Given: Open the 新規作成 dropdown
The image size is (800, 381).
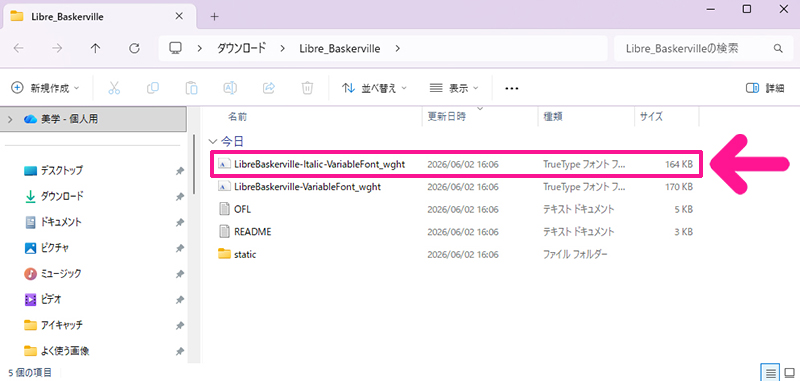Looking at the screenshot, I should pyautogui.click(x=46, y=88).
